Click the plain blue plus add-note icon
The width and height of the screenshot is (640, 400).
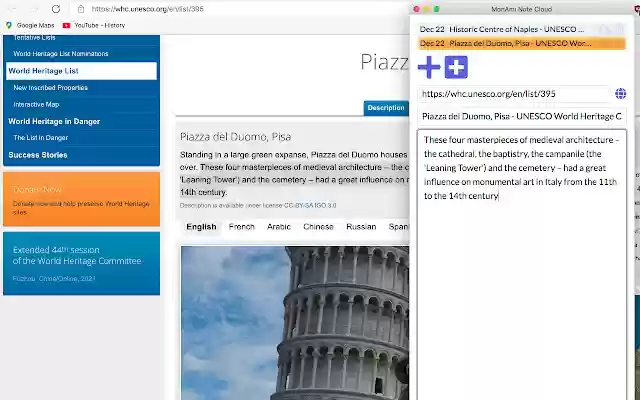(429, 67)
